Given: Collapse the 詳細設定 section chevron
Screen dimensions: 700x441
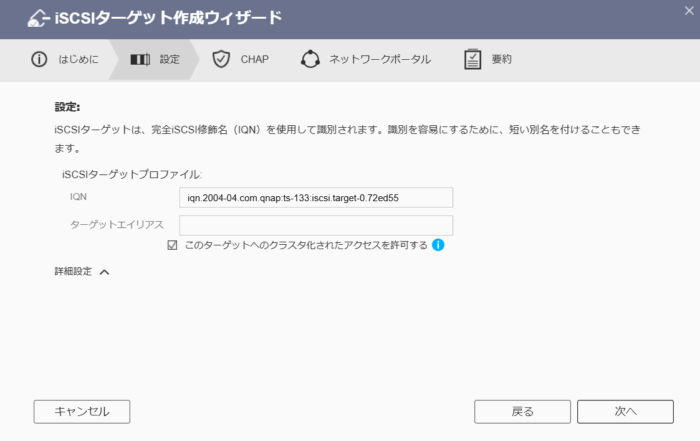Looking at the screenshot, I should [x=104, y=271].
